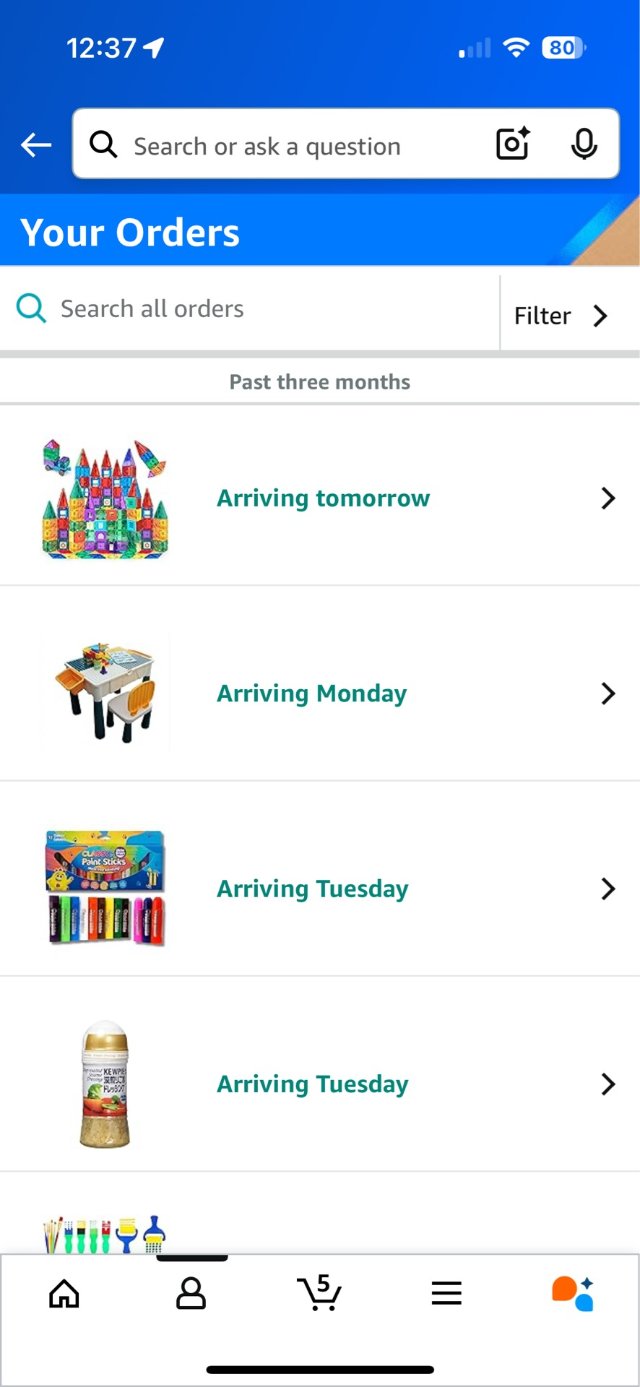640x1387 pixels.
Task: Open chevron for Arriving Monday order
Action: (x=608, y=693)
